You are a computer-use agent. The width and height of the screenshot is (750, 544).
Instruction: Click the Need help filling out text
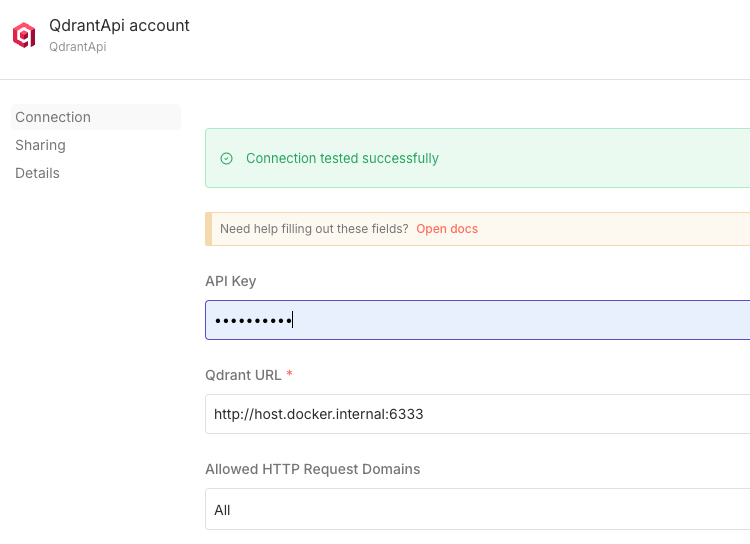(x=314, y=229)
